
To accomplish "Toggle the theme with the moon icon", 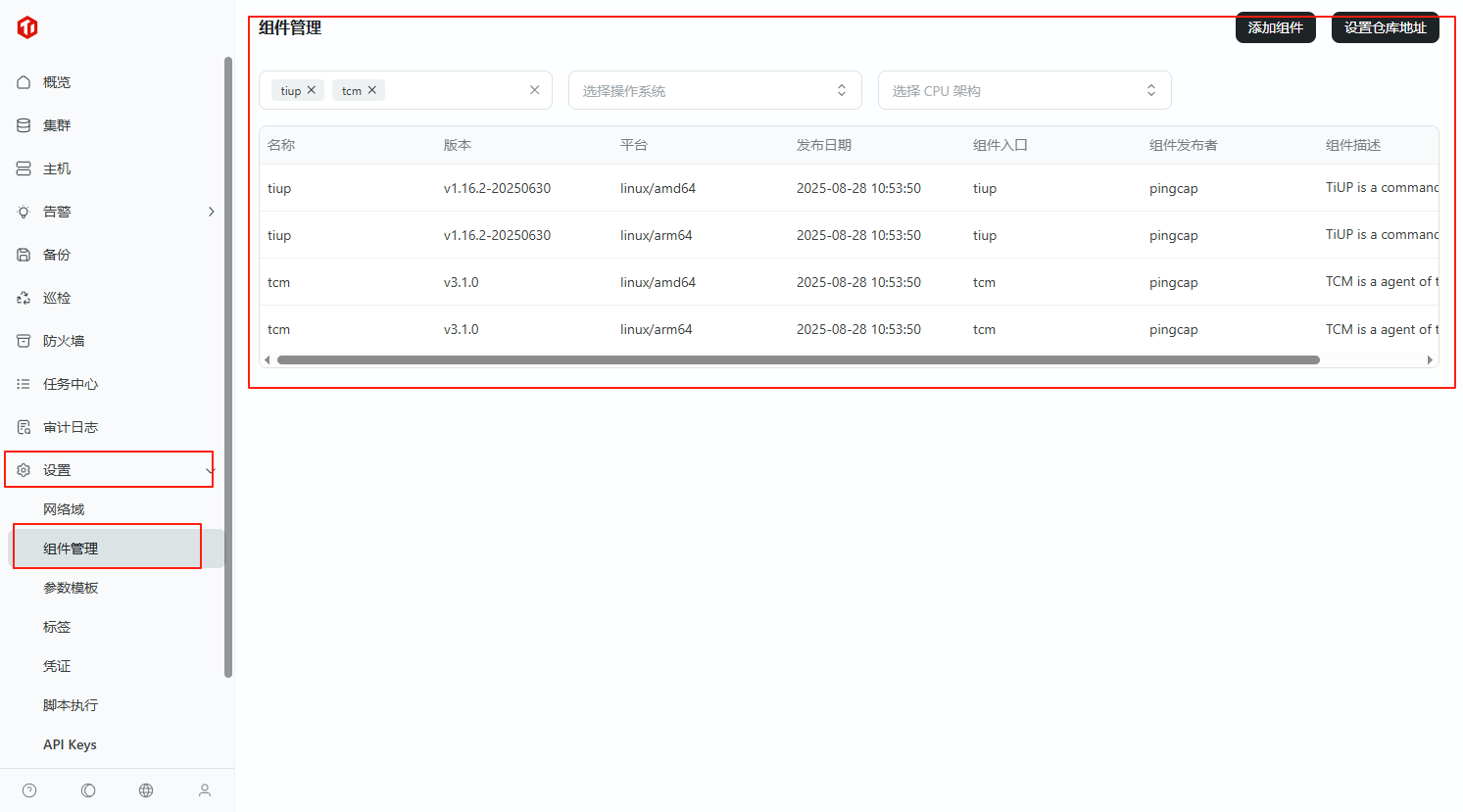I will click(88, 790).
